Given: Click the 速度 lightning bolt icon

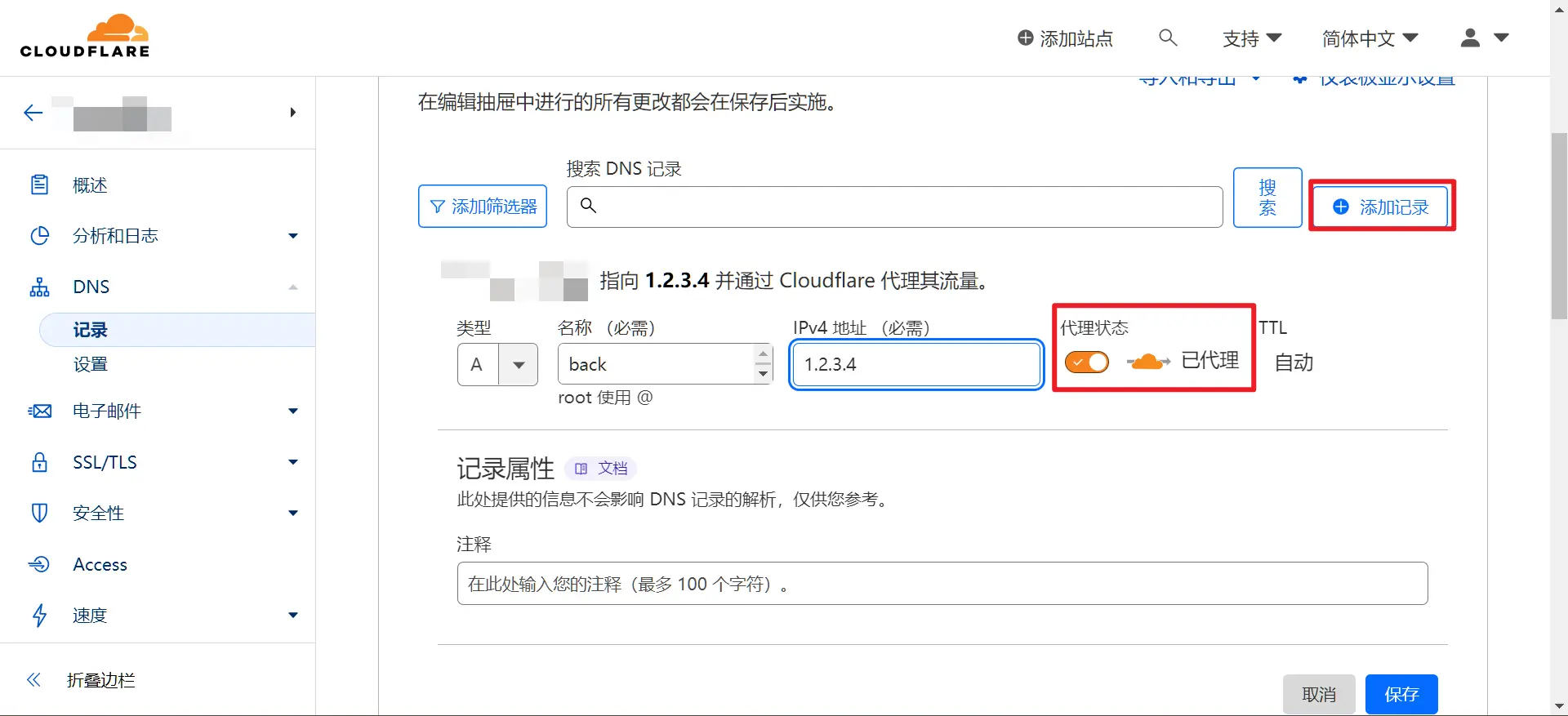Looking at the screenshot, I should (x=39, y=615).
